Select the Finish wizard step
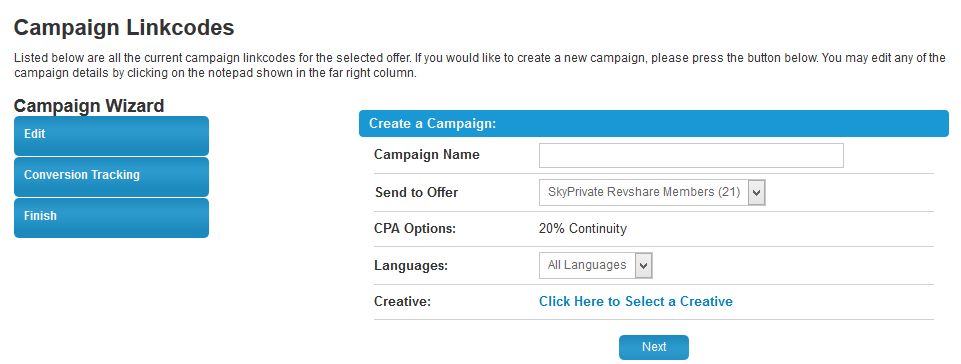This screenshot has height=364, width=961. (111, 218)
